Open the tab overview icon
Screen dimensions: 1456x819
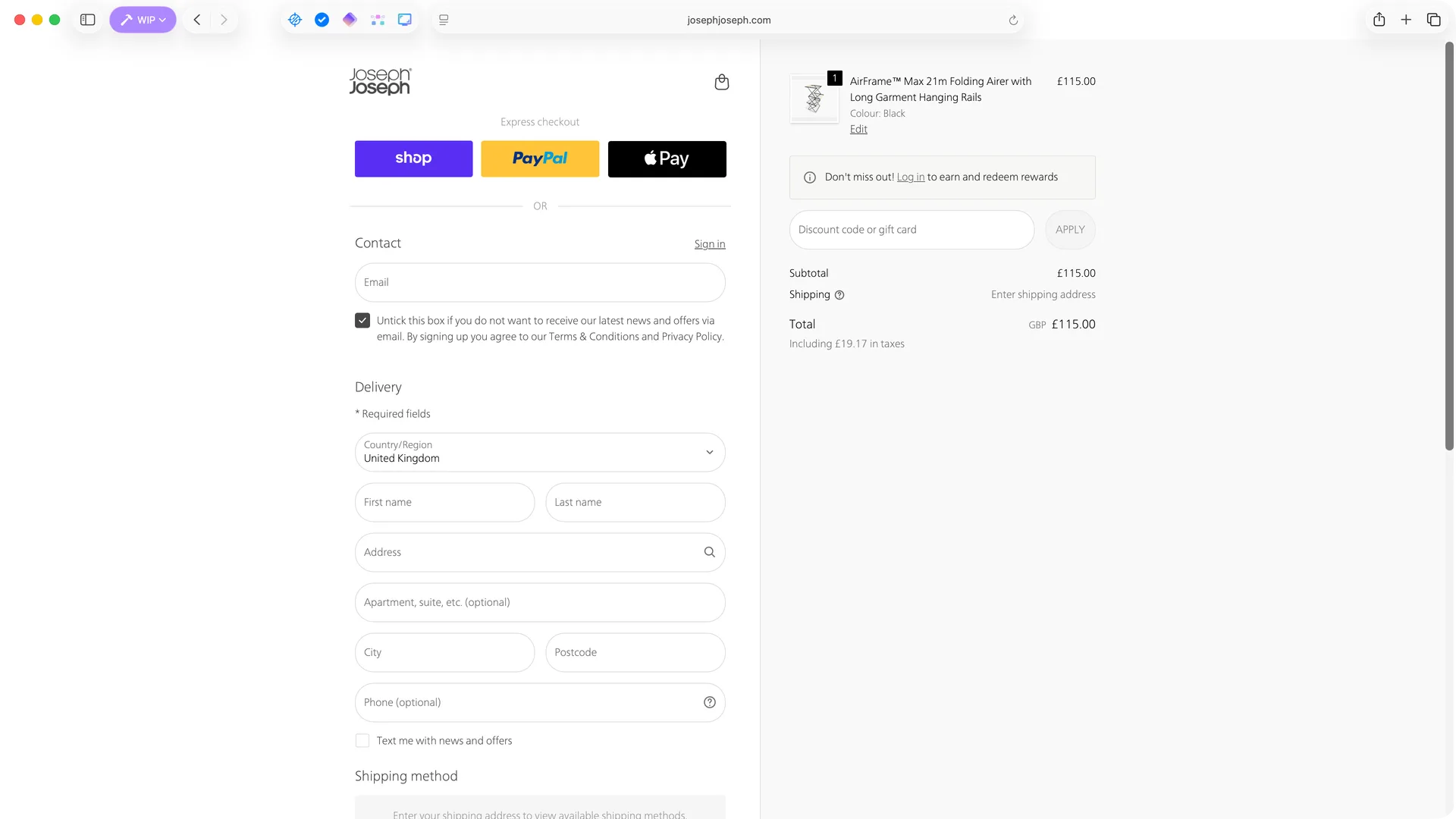(x=1433, y=20)
